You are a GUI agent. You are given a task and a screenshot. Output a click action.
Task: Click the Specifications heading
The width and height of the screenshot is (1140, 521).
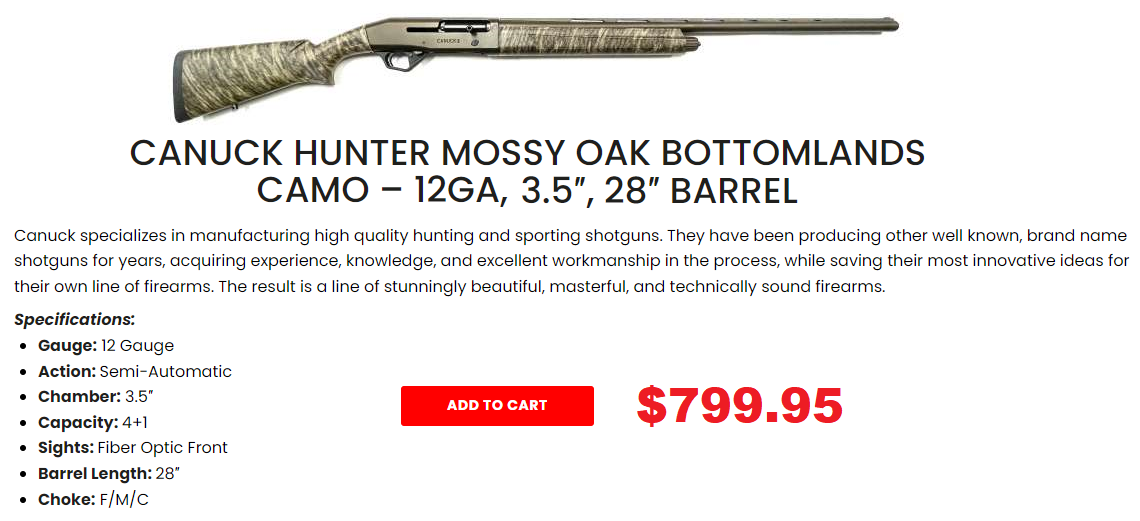click(x=75, y=320)
